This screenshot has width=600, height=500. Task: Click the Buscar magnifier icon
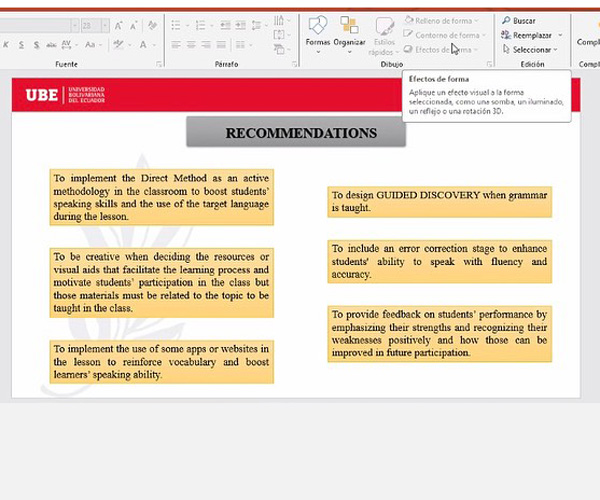tap(506, 20)
